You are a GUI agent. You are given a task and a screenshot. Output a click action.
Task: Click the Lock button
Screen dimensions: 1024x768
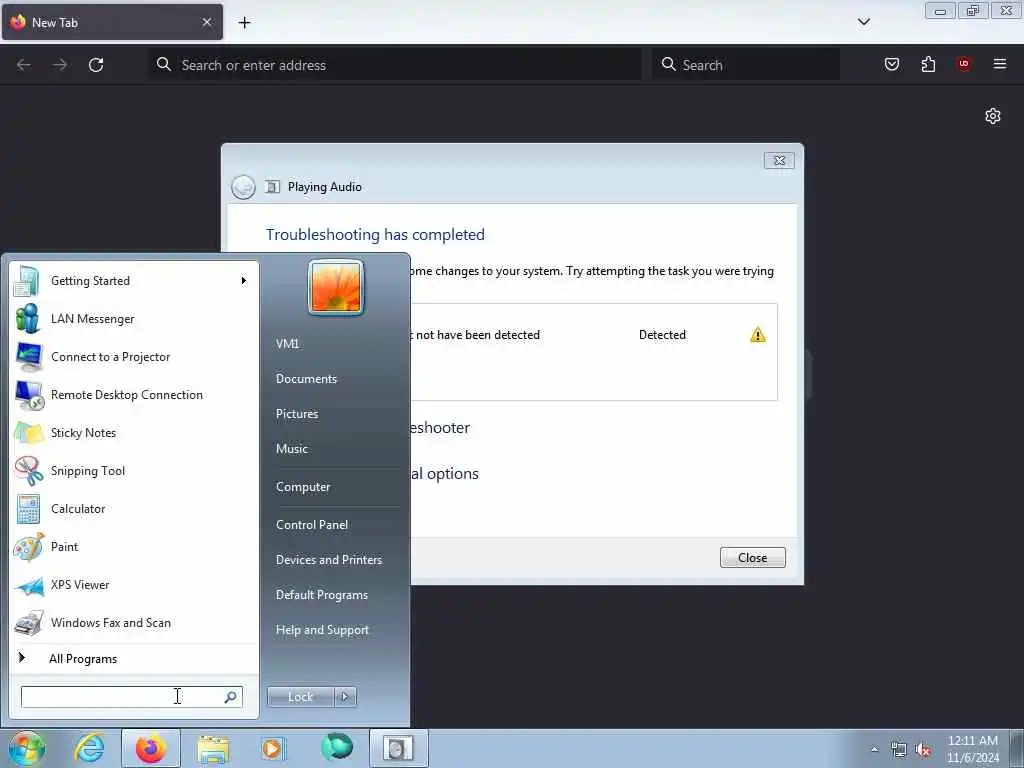[300, 697]
